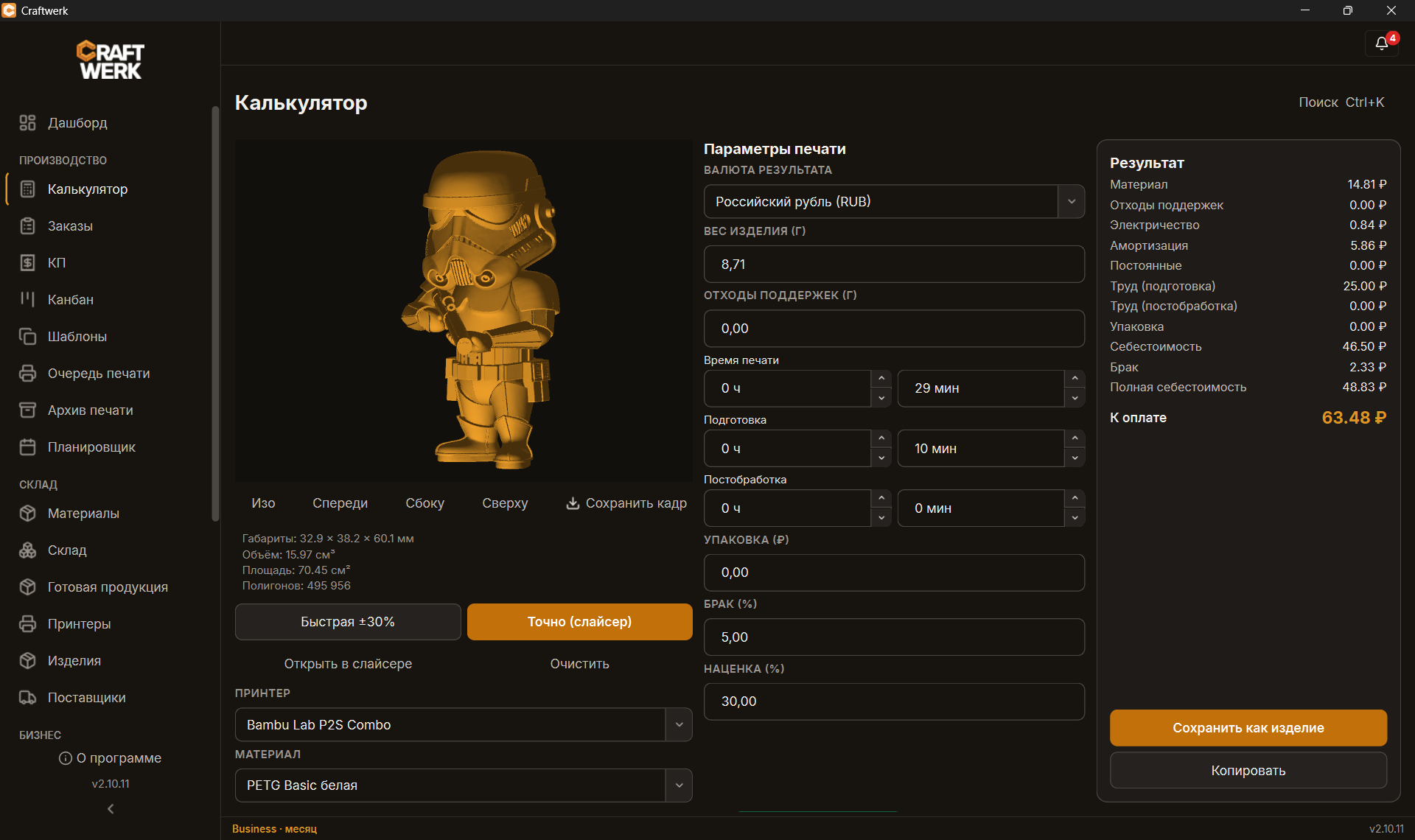1415x840 pixels.
Task: Switch 3D view to Изо
Action: (x=263, y=503)
